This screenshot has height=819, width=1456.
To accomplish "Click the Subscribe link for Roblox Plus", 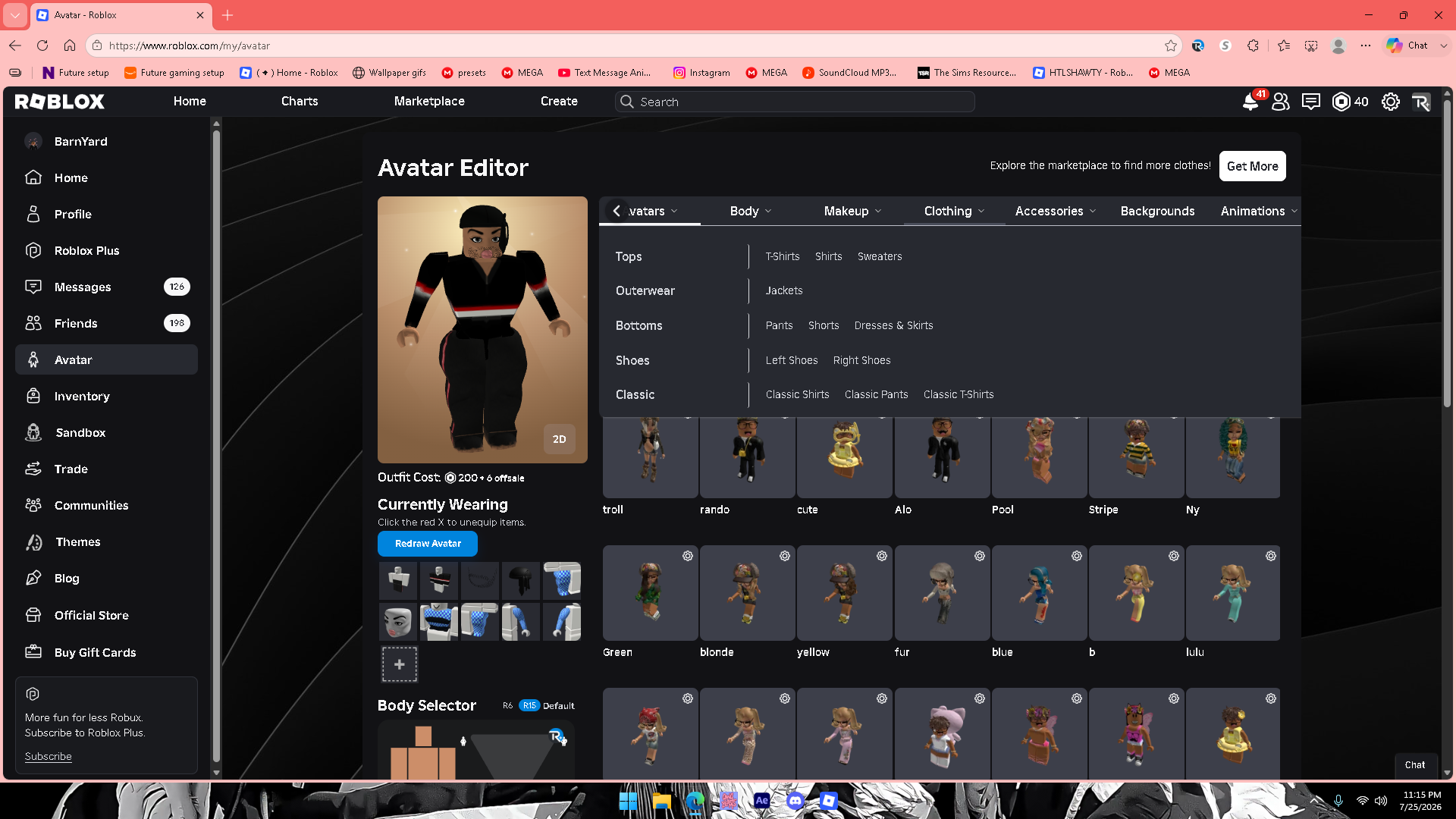I will 48,756.
